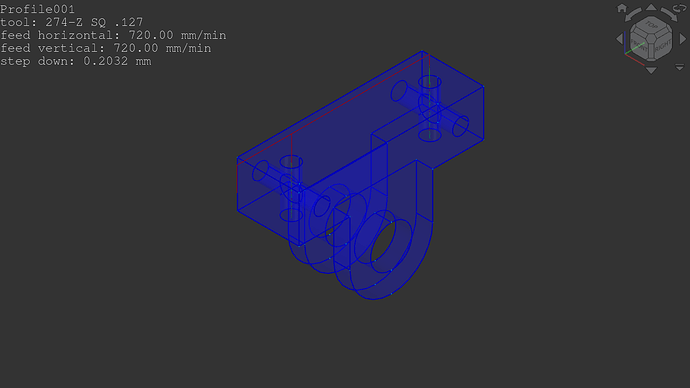Open the navigation cube mini dropdown menu

tap(680, 67)
